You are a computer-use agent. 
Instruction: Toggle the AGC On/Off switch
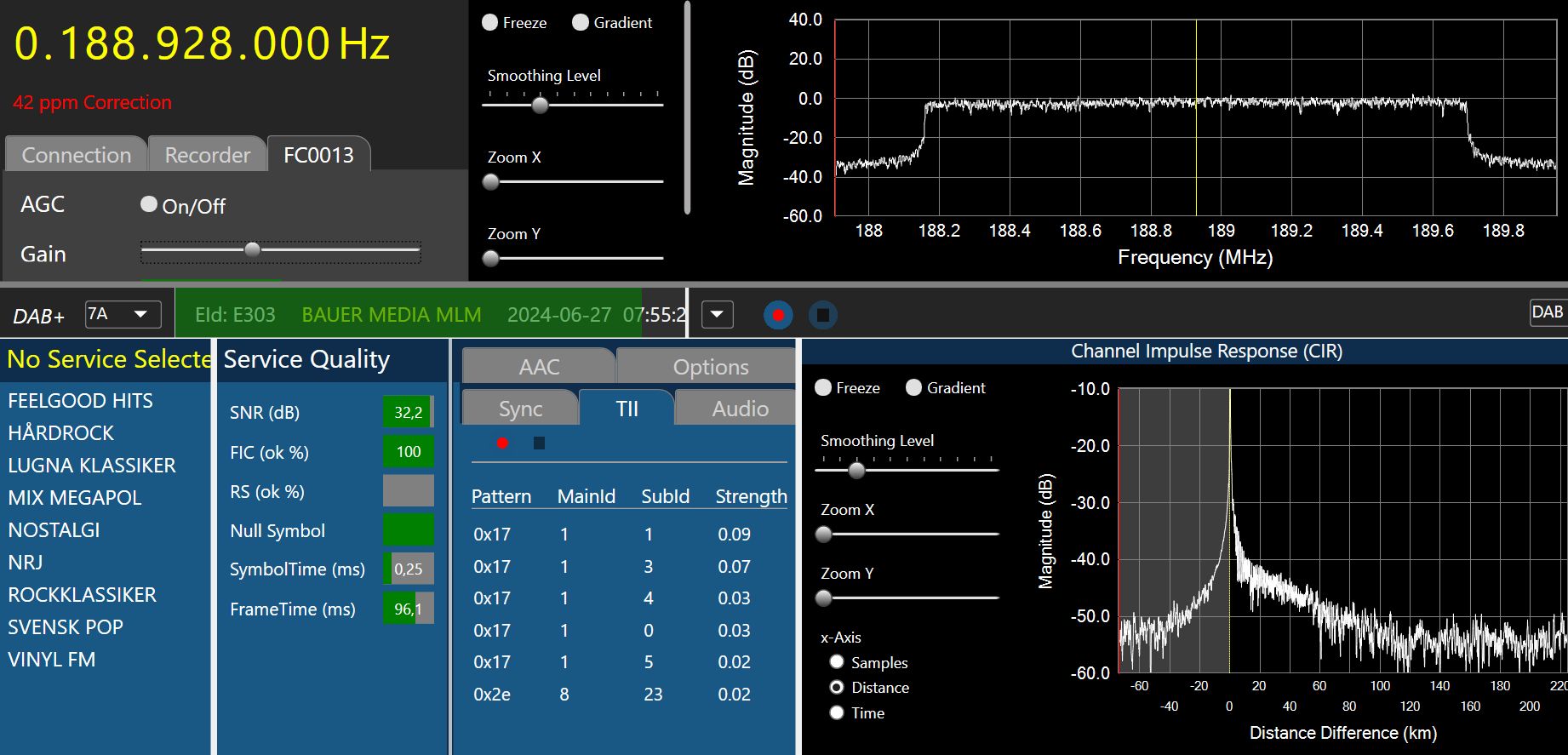click(x=149, y=204)
